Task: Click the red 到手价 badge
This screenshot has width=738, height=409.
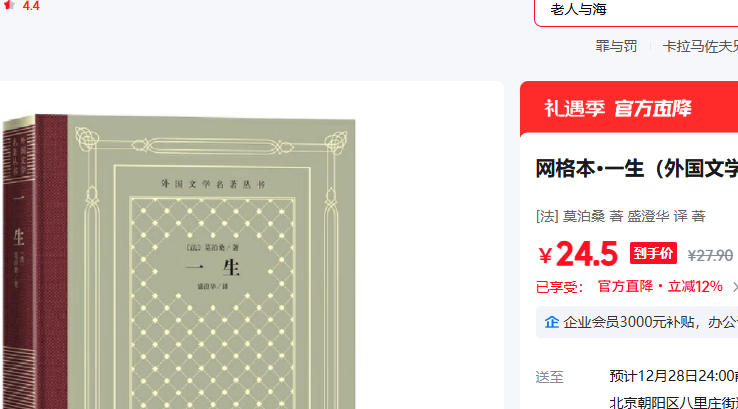Action: [653, 253]
